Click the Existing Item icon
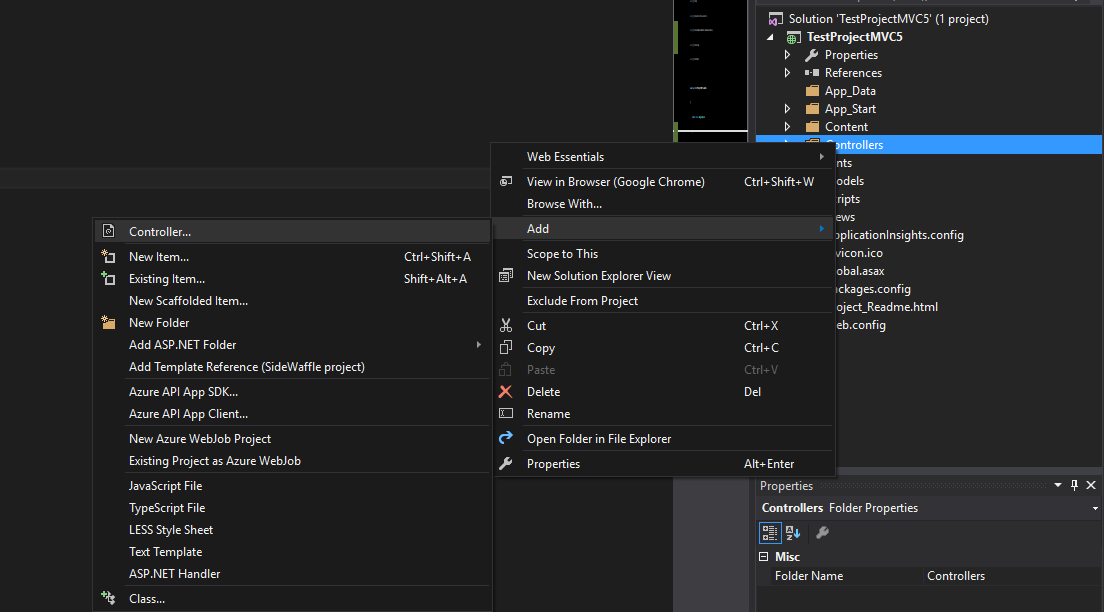The width and height of the screenshot is (1104, 612). (x=108, y=278)
